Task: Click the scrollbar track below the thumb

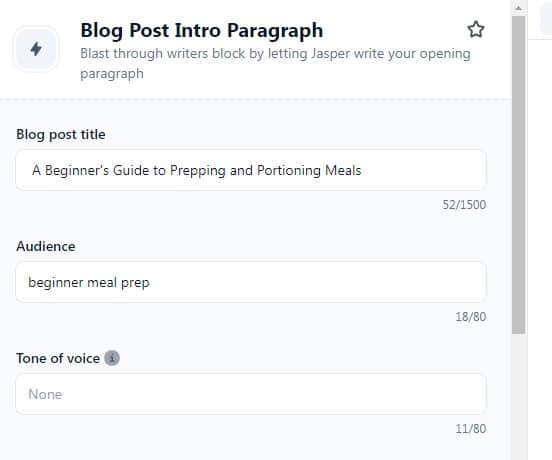Action: 519,396
